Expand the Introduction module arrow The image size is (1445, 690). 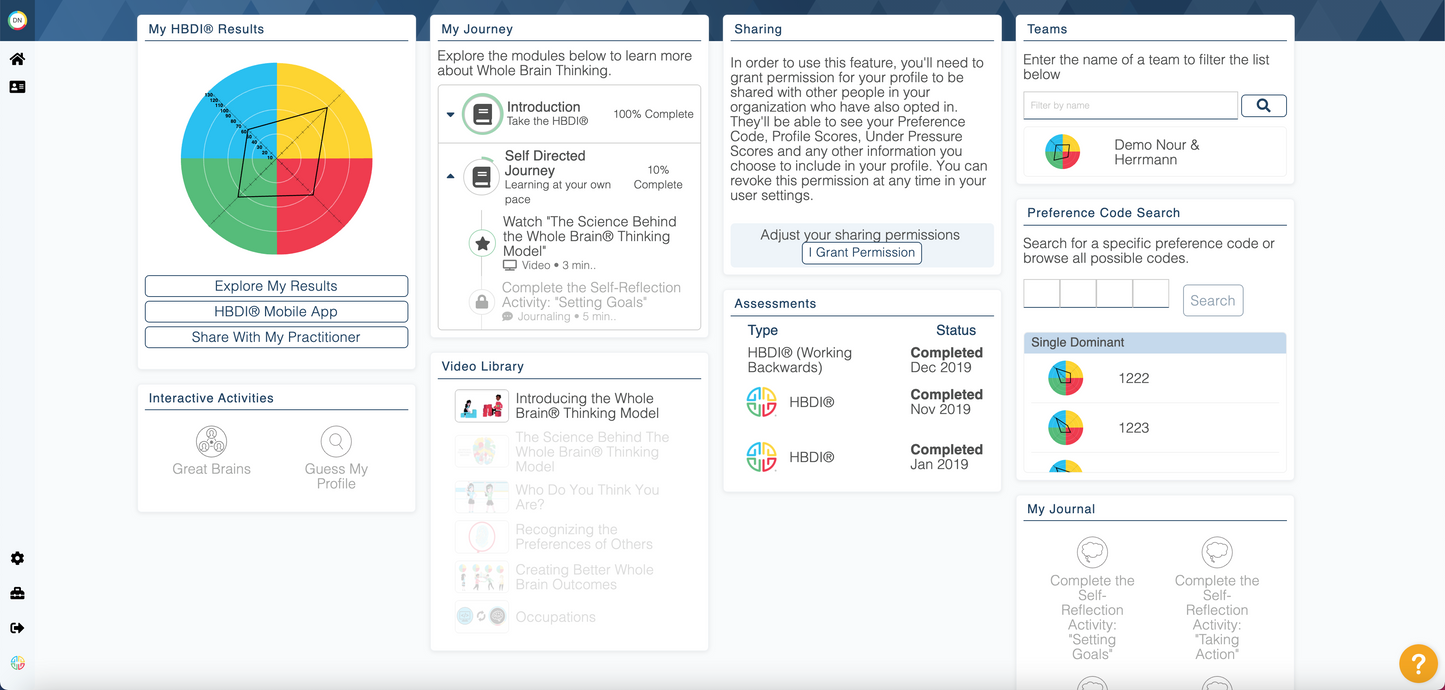point(450,115)
